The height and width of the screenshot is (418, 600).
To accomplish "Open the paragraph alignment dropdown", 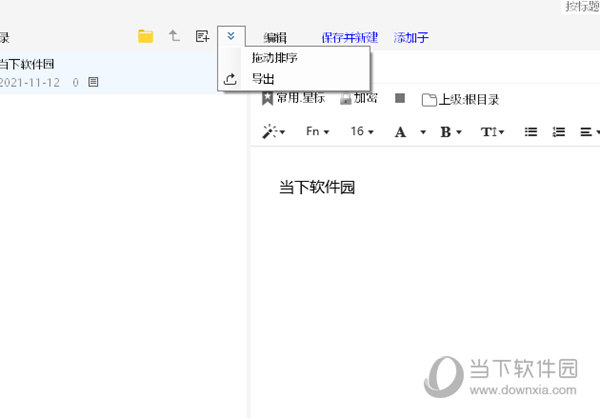I will point(590,132).
